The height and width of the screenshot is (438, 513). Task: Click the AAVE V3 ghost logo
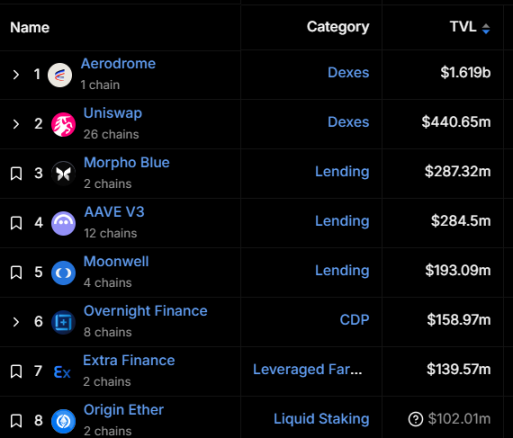coord(63,223)
